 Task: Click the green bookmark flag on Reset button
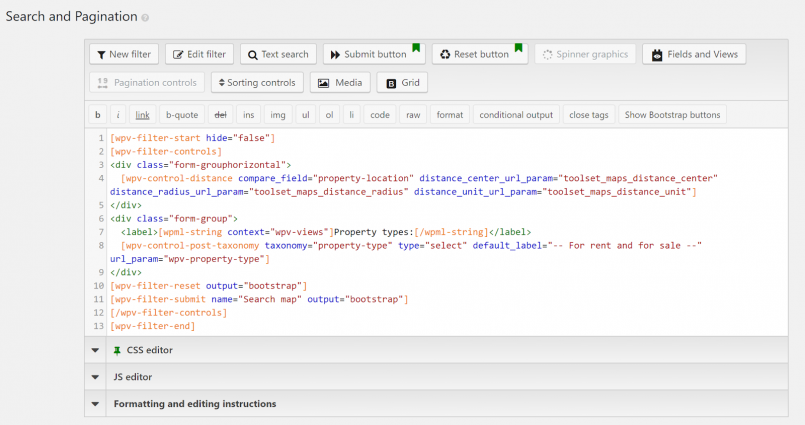click(519, 48)
